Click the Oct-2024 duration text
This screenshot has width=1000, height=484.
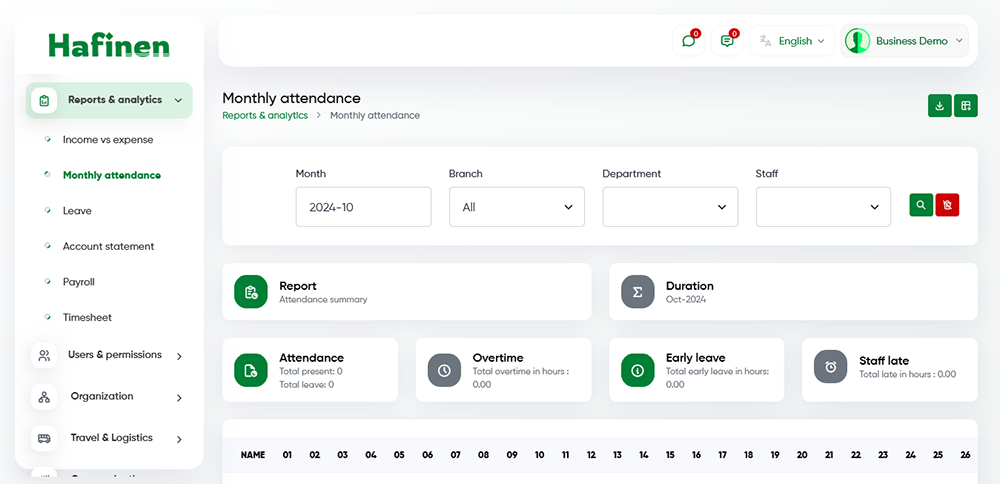pos(686,299)
